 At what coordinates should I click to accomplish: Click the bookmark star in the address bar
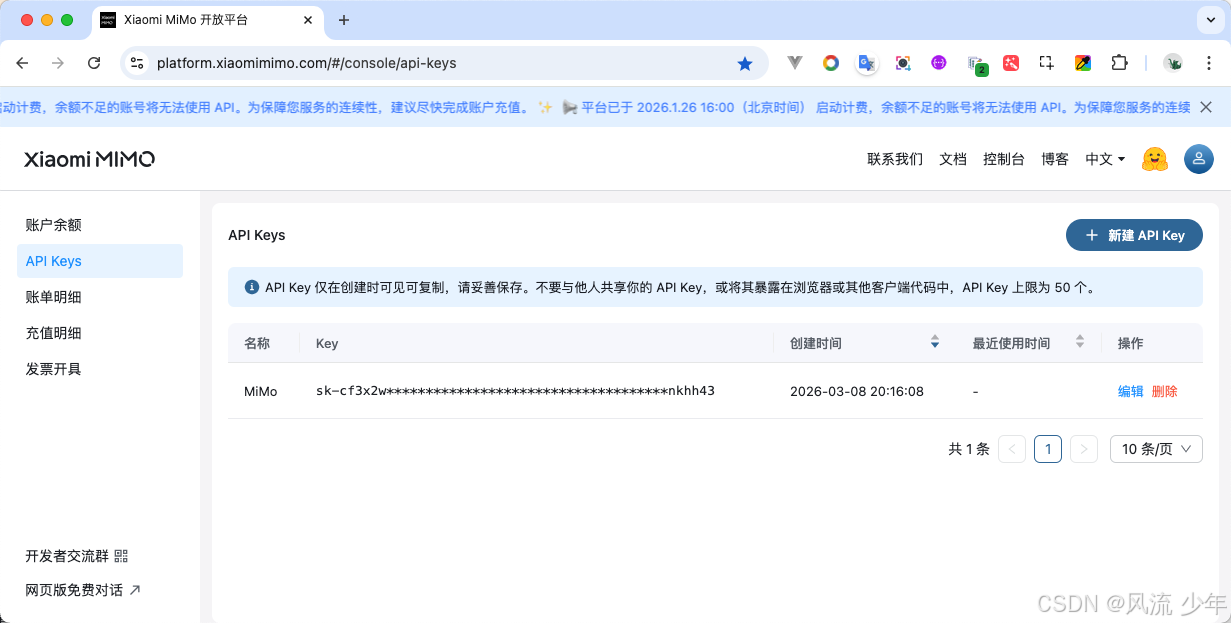click(x=745, y=62)
